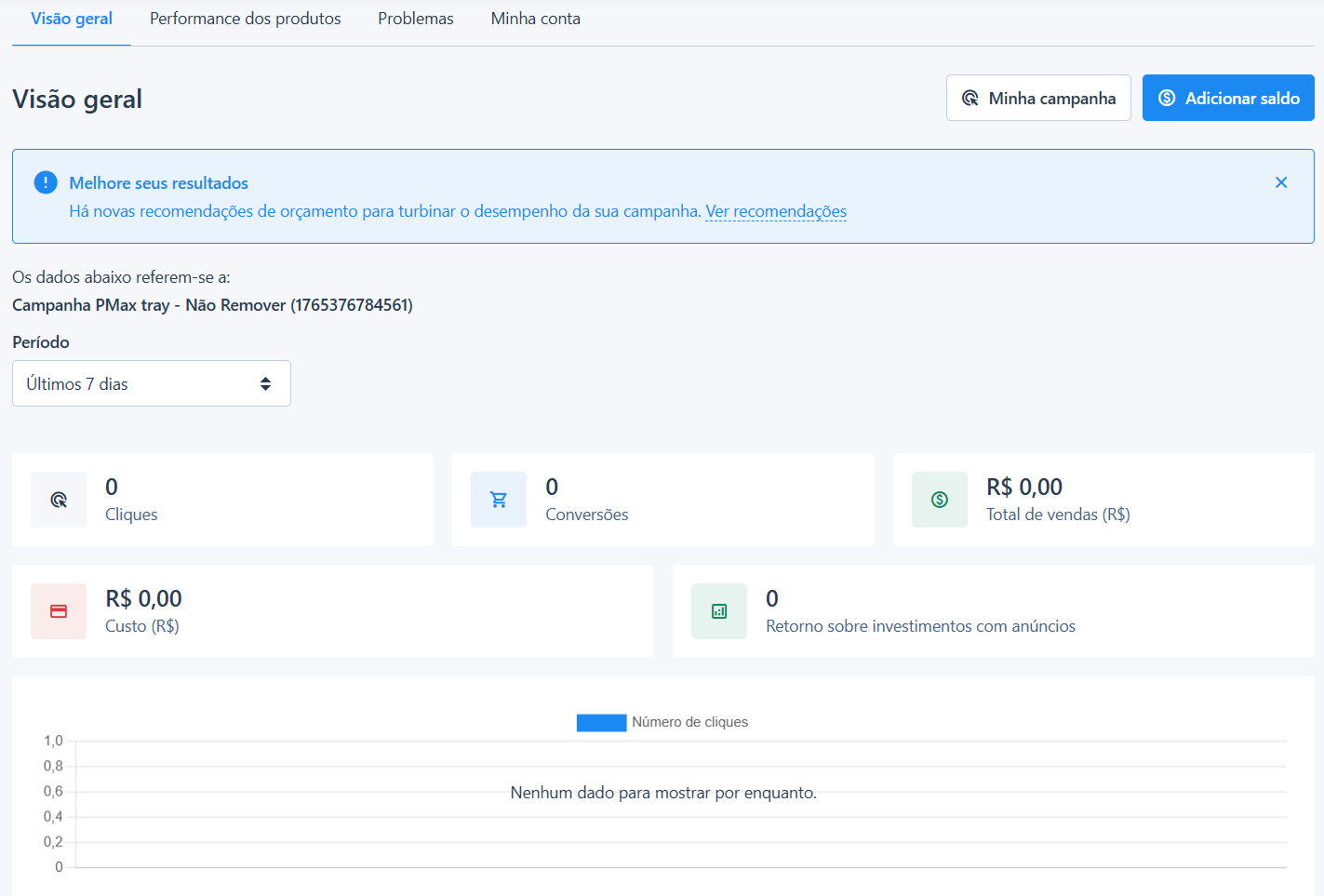Click the period dropdown up-down arrows

[x=265, y=383]
